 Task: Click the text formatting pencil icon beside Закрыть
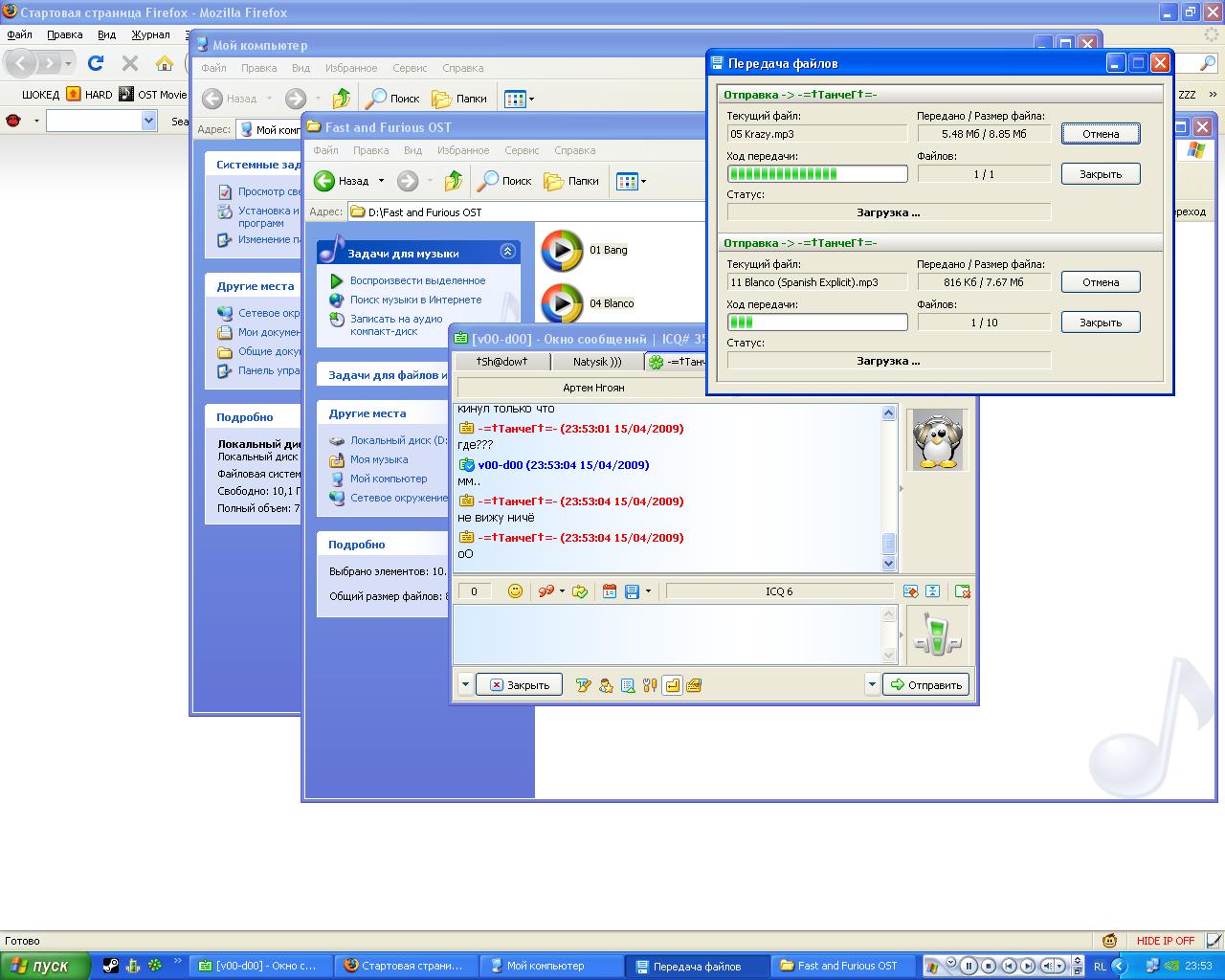583,685
